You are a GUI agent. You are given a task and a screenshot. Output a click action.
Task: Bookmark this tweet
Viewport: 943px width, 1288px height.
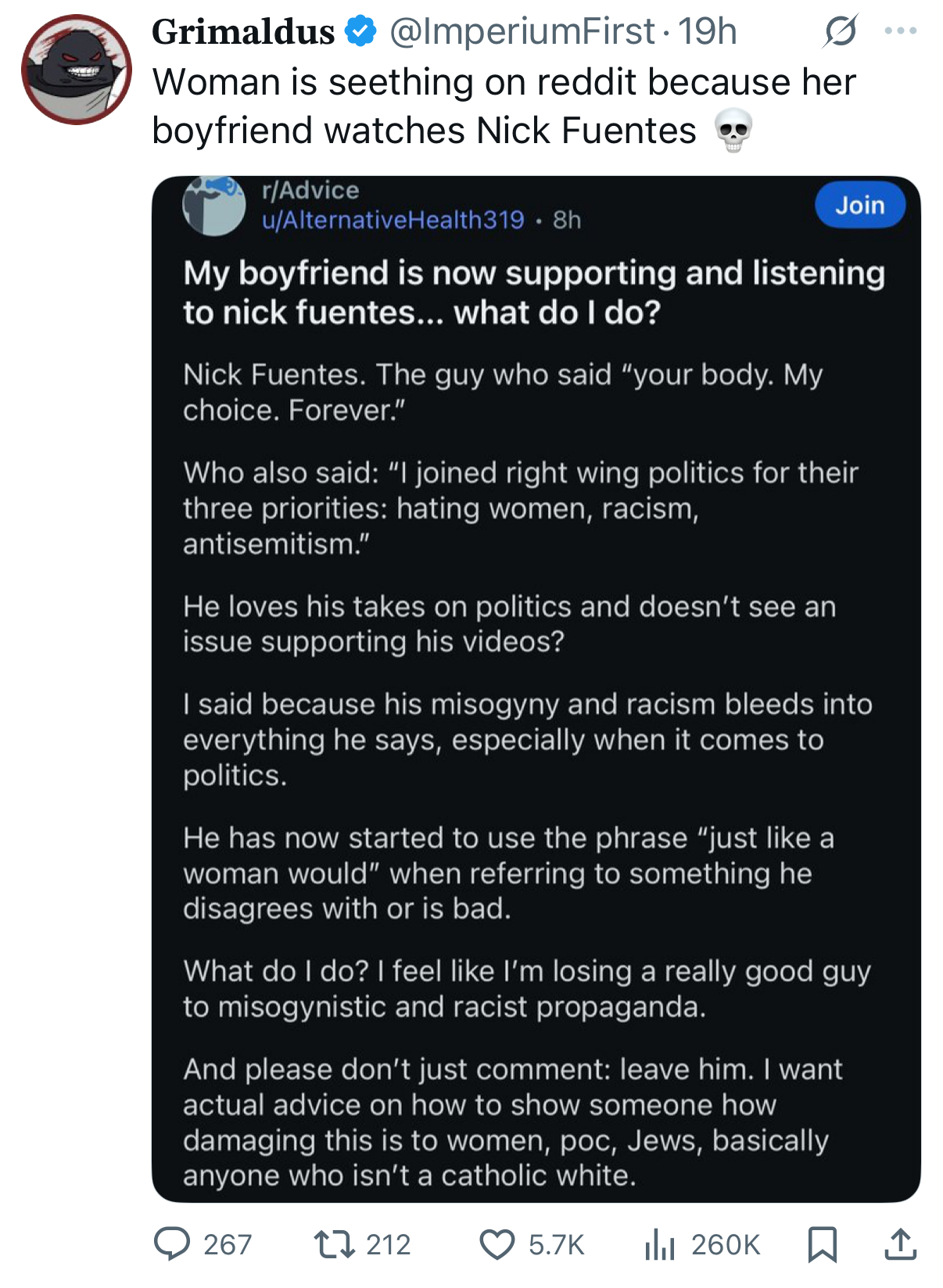tap(822, 1243)
